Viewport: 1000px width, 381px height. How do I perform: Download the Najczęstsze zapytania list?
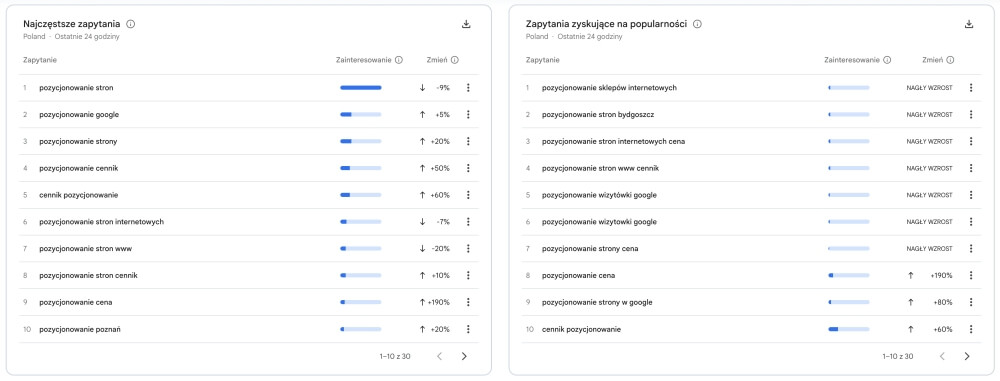click(x=466, y=24)
